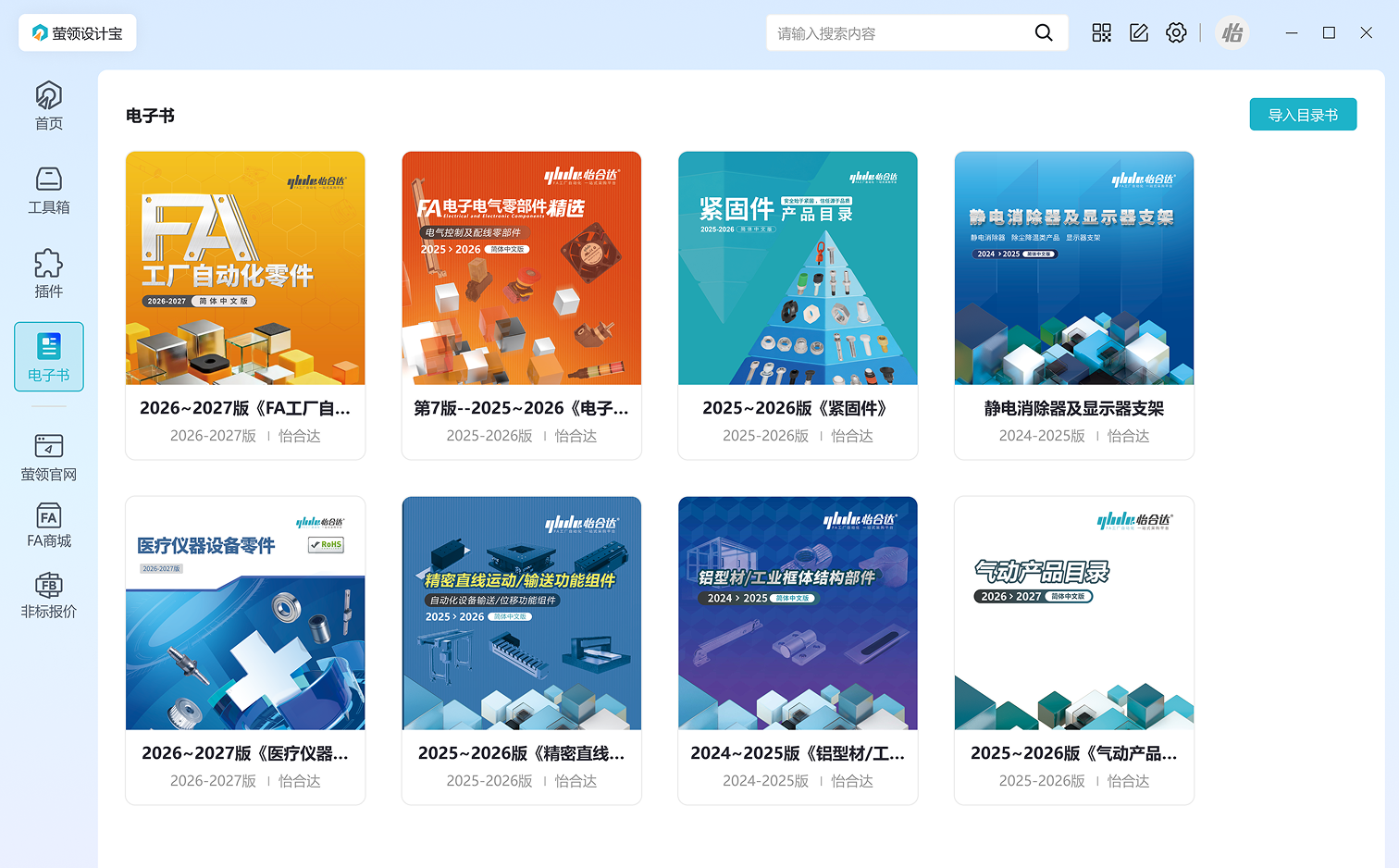This screenshot has height=868, width=1399.
Task: Close the 萤领设计宝 window
Action: click(1367, 33)
